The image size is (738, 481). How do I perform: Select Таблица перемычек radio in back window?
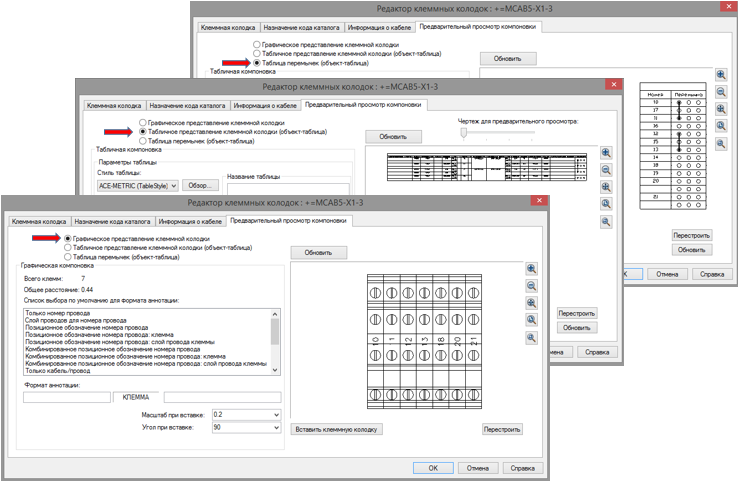(257, 63)
